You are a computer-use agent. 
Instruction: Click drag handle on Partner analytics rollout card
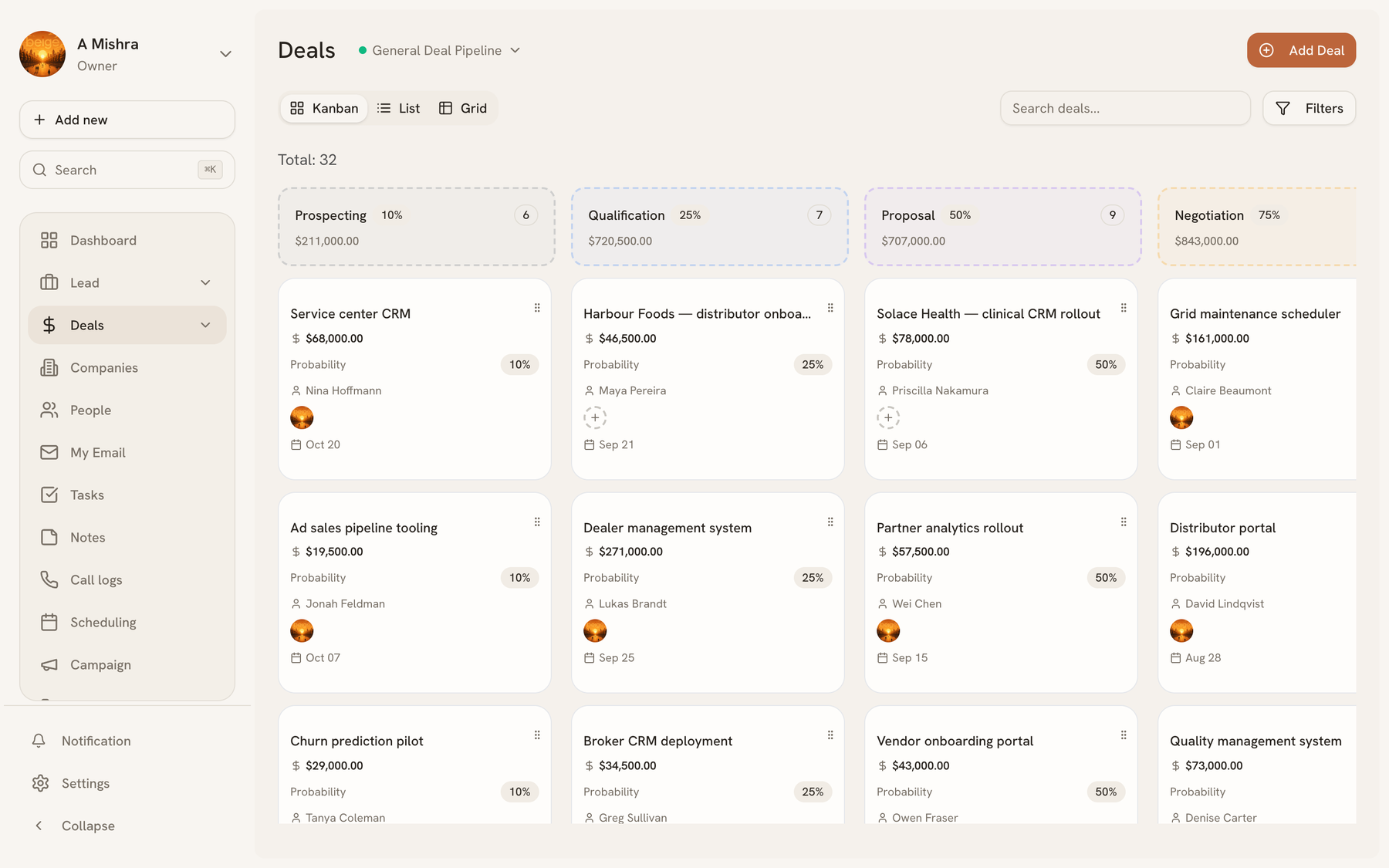click(1124, 522)
